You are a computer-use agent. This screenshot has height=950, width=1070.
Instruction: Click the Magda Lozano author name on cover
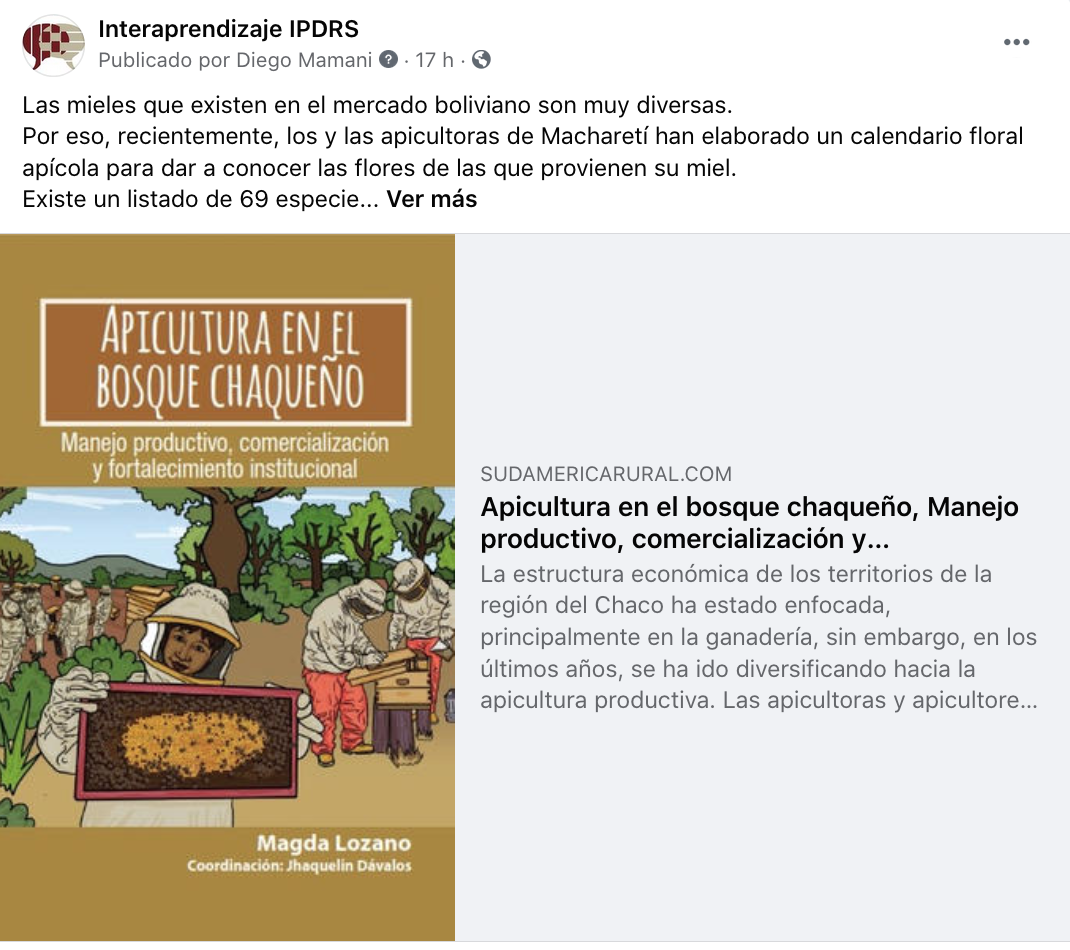pos(334,843)
